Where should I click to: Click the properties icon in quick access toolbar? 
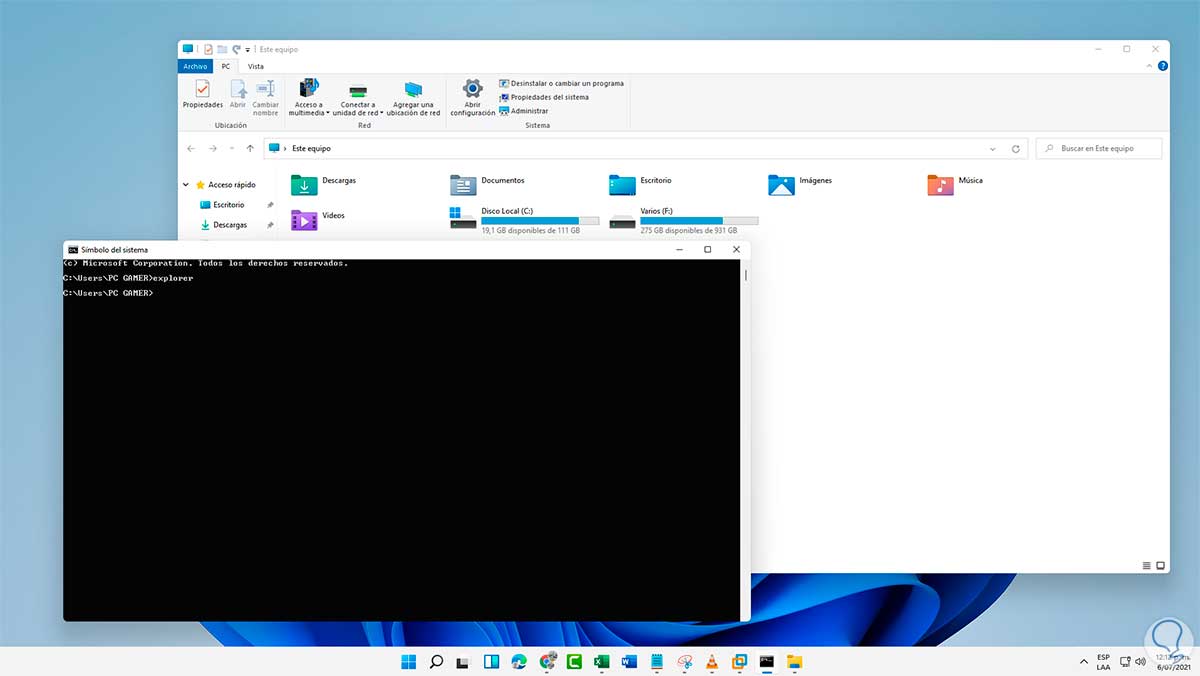[208, 49]
